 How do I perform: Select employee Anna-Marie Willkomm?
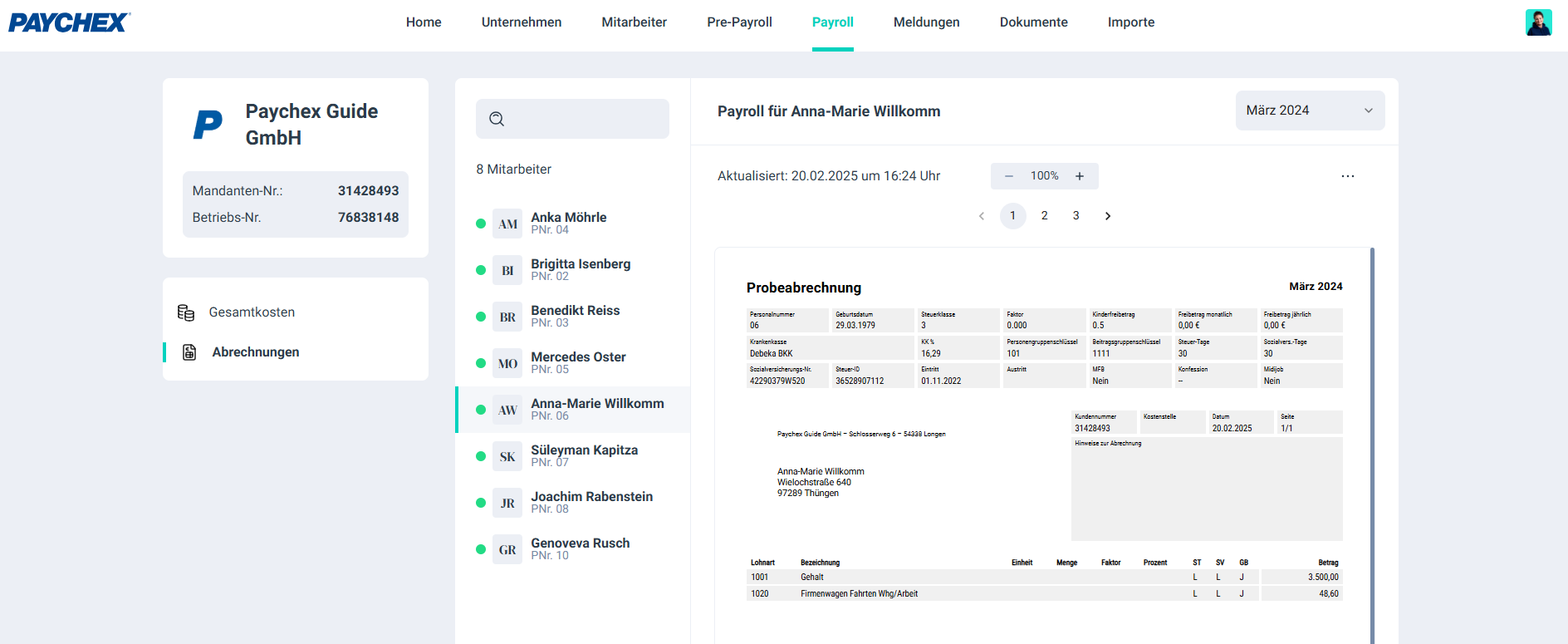[573, 410]
